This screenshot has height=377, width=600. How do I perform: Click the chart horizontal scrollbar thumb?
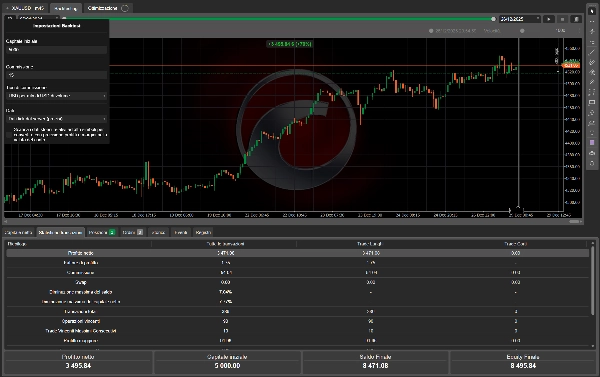tap(574, 221)
